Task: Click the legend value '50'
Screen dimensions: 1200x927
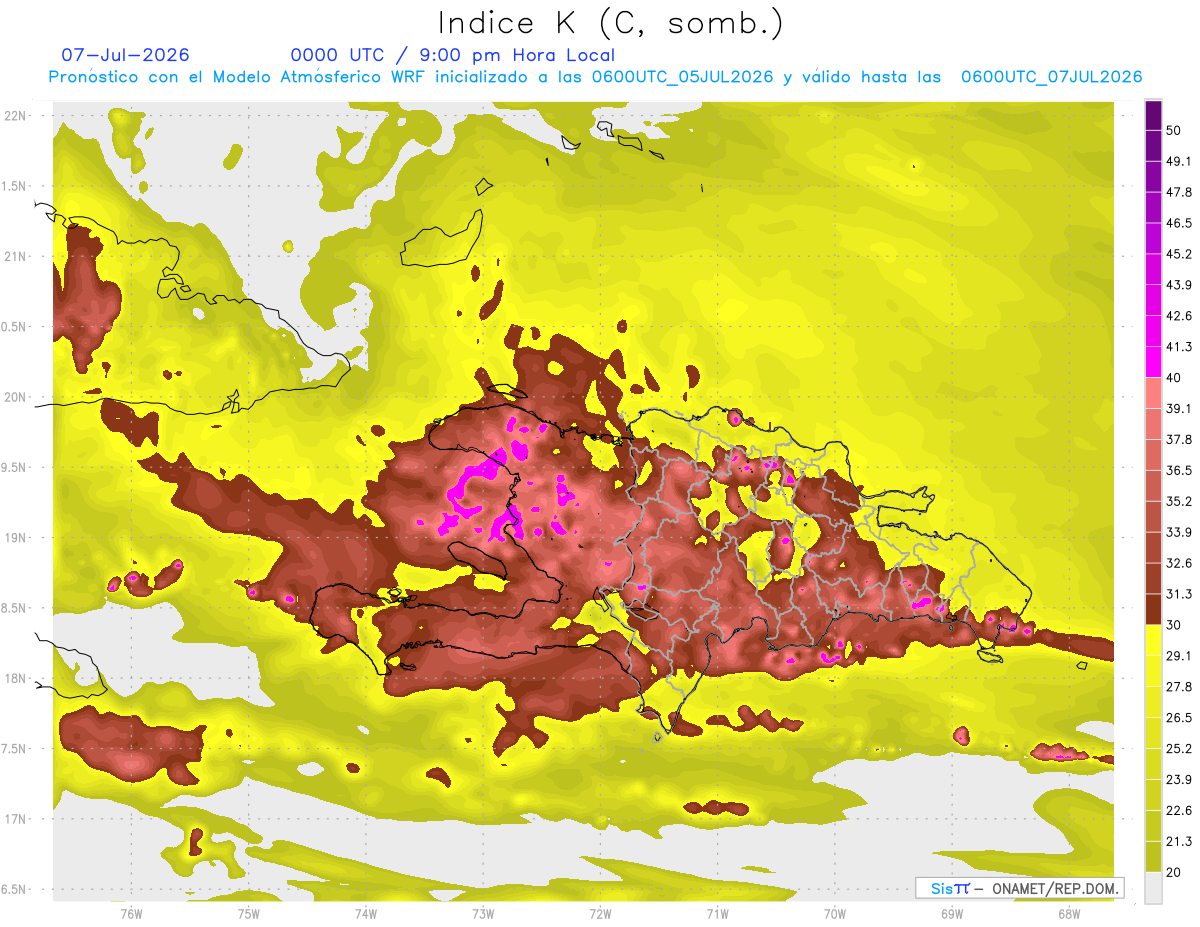Action: (1175, 131)
